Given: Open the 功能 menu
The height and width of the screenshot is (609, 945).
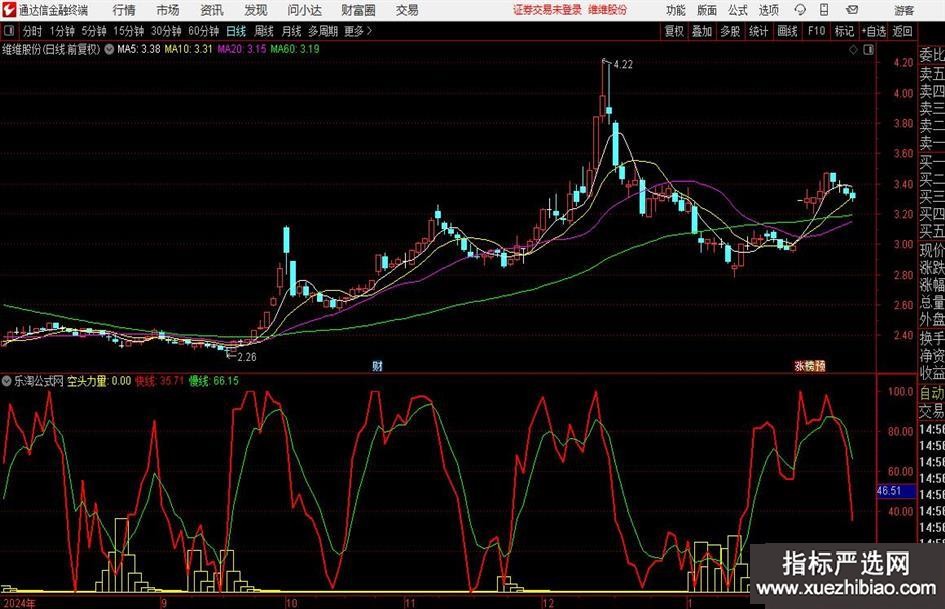Looking at the screenshot, I should pyautogui.click(x=676, y=10).
